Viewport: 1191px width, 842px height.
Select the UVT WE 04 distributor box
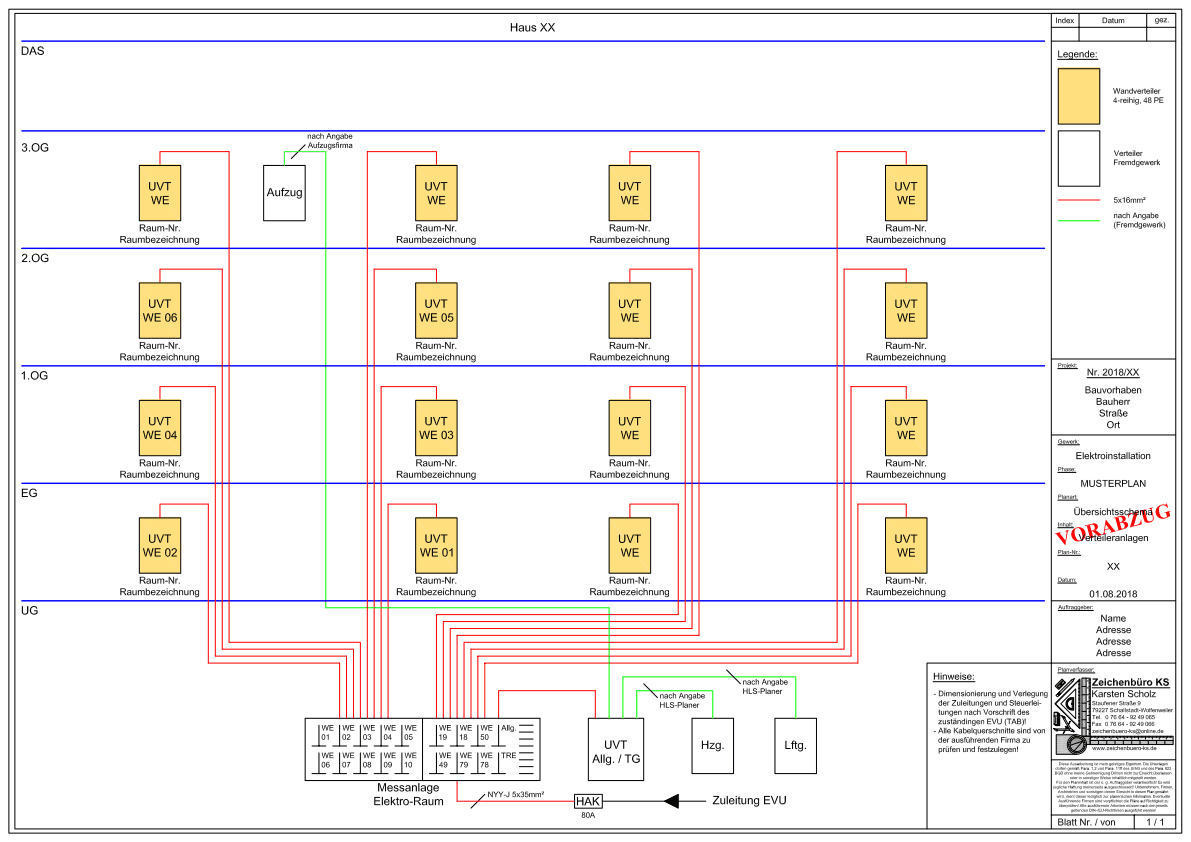click(x=159, y=428)
